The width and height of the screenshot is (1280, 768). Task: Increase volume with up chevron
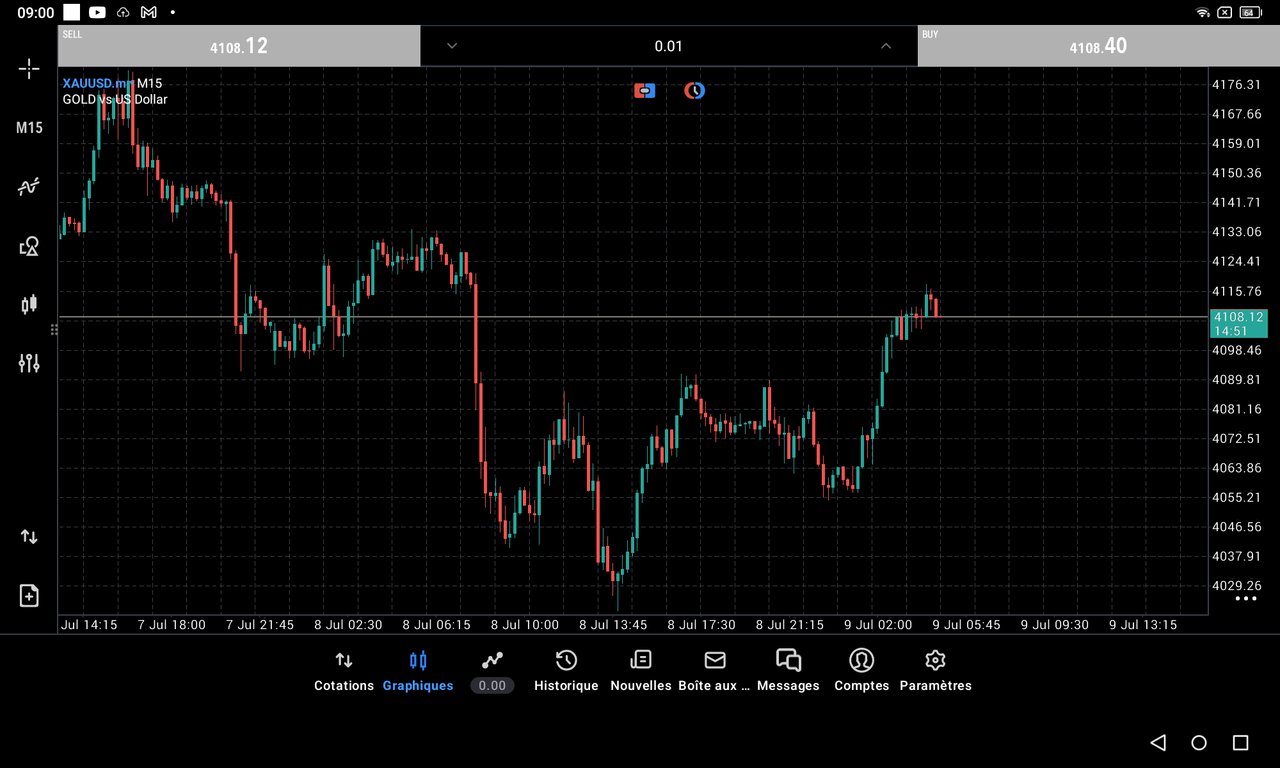(885, 46)
